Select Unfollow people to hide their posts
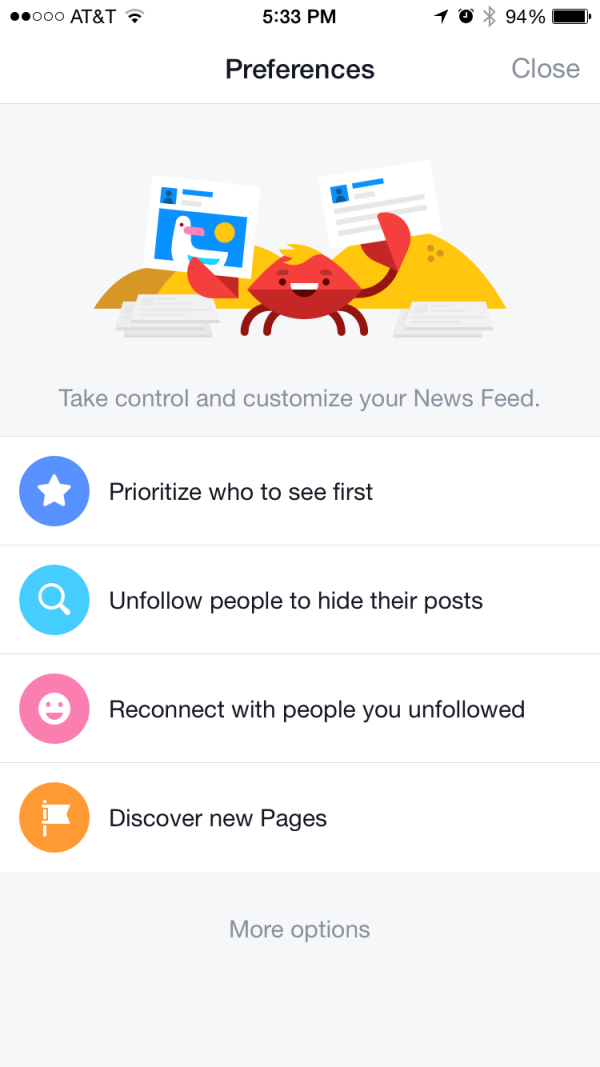The width and height of the screenshot is (600, 1067). 296,601
